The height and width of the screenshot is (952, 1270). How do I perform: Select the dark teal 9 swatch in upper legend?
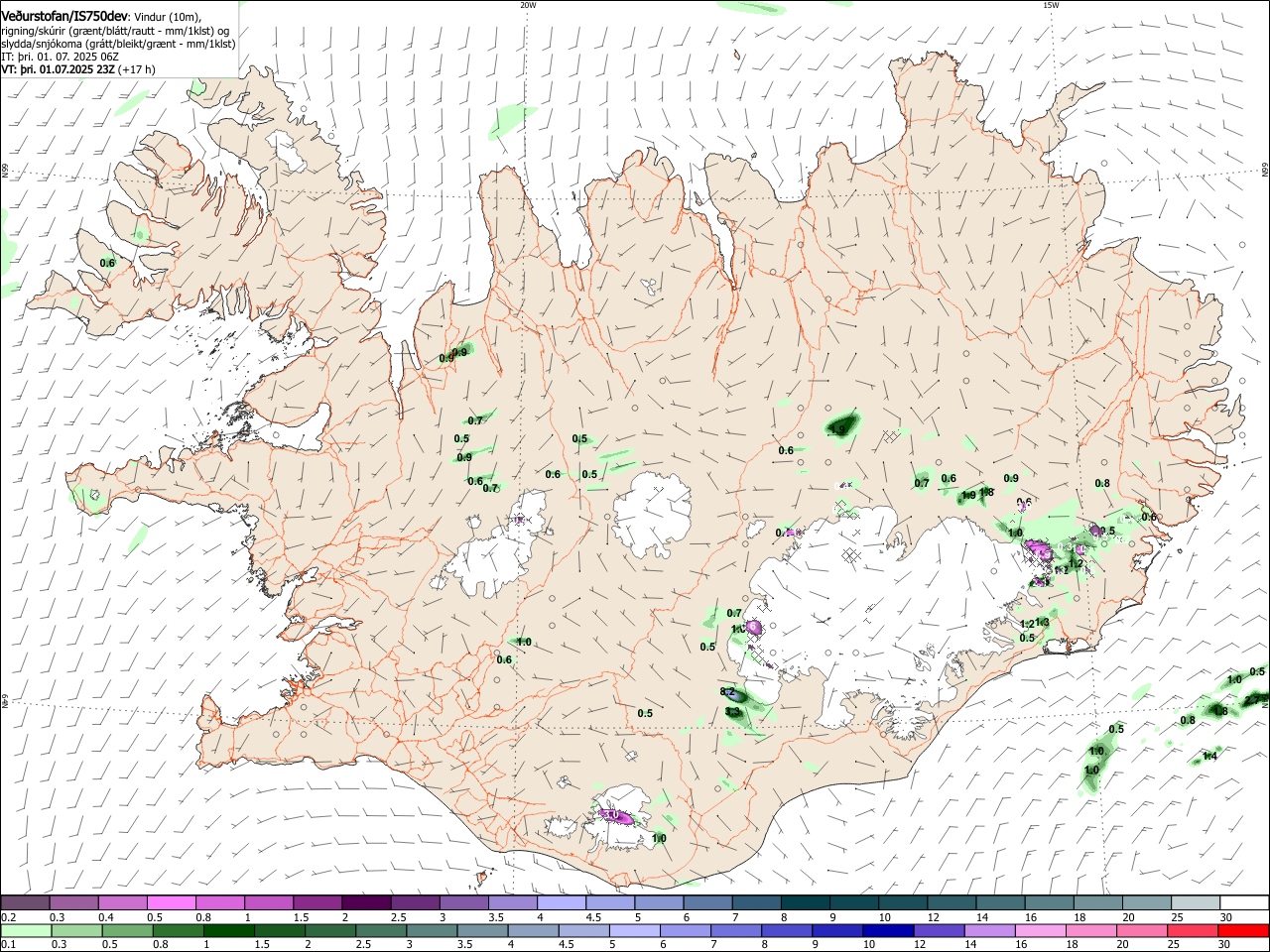(x=854, y=902)
